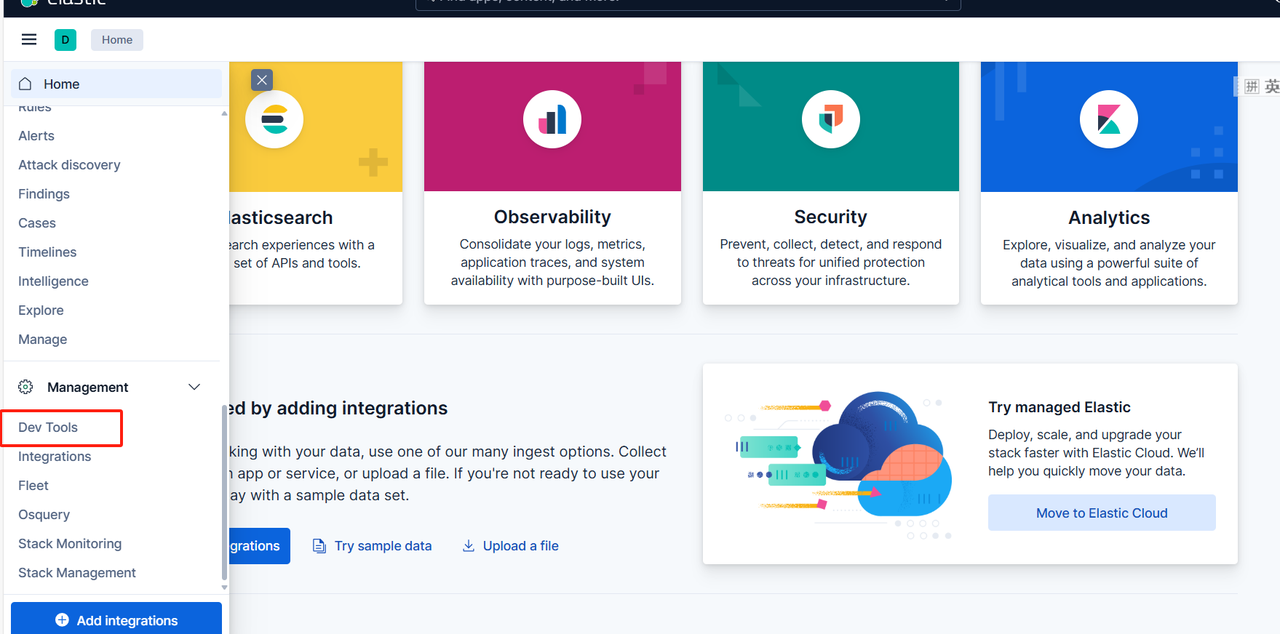Click Try sample data link

(x=383, y=546)
